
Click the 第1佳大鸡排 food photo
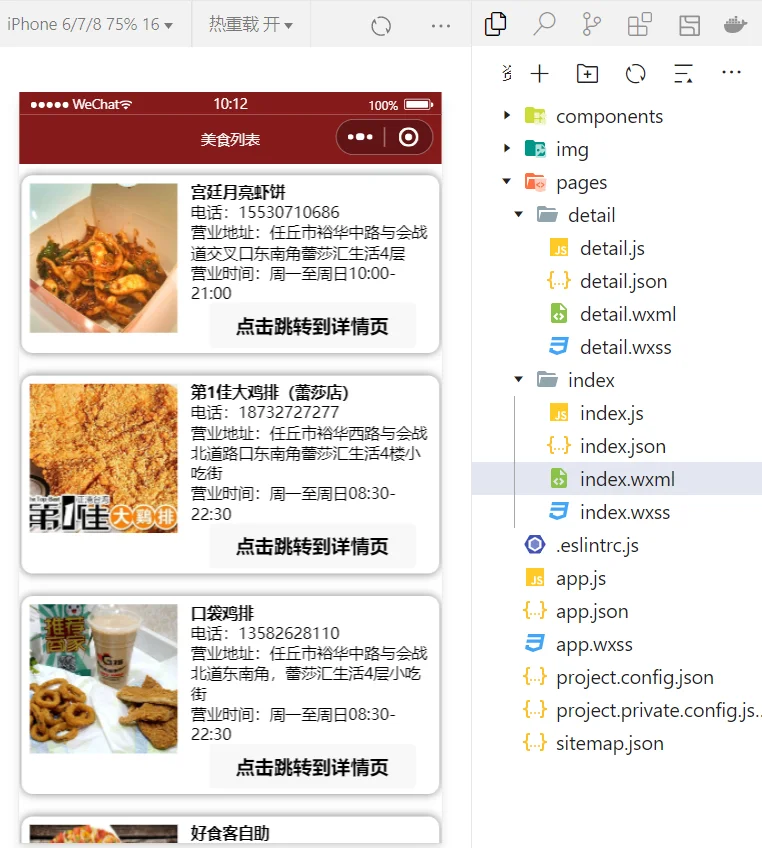pos(103,459)
